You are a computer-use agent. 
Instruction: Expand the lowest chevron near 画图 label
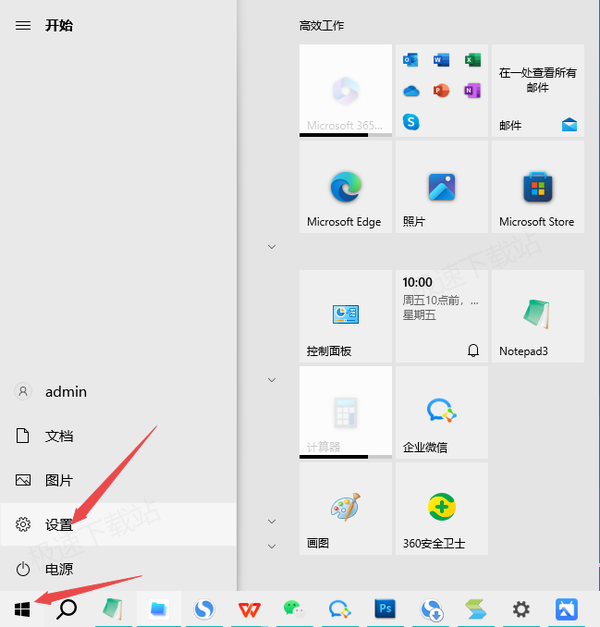pos(272,546)
